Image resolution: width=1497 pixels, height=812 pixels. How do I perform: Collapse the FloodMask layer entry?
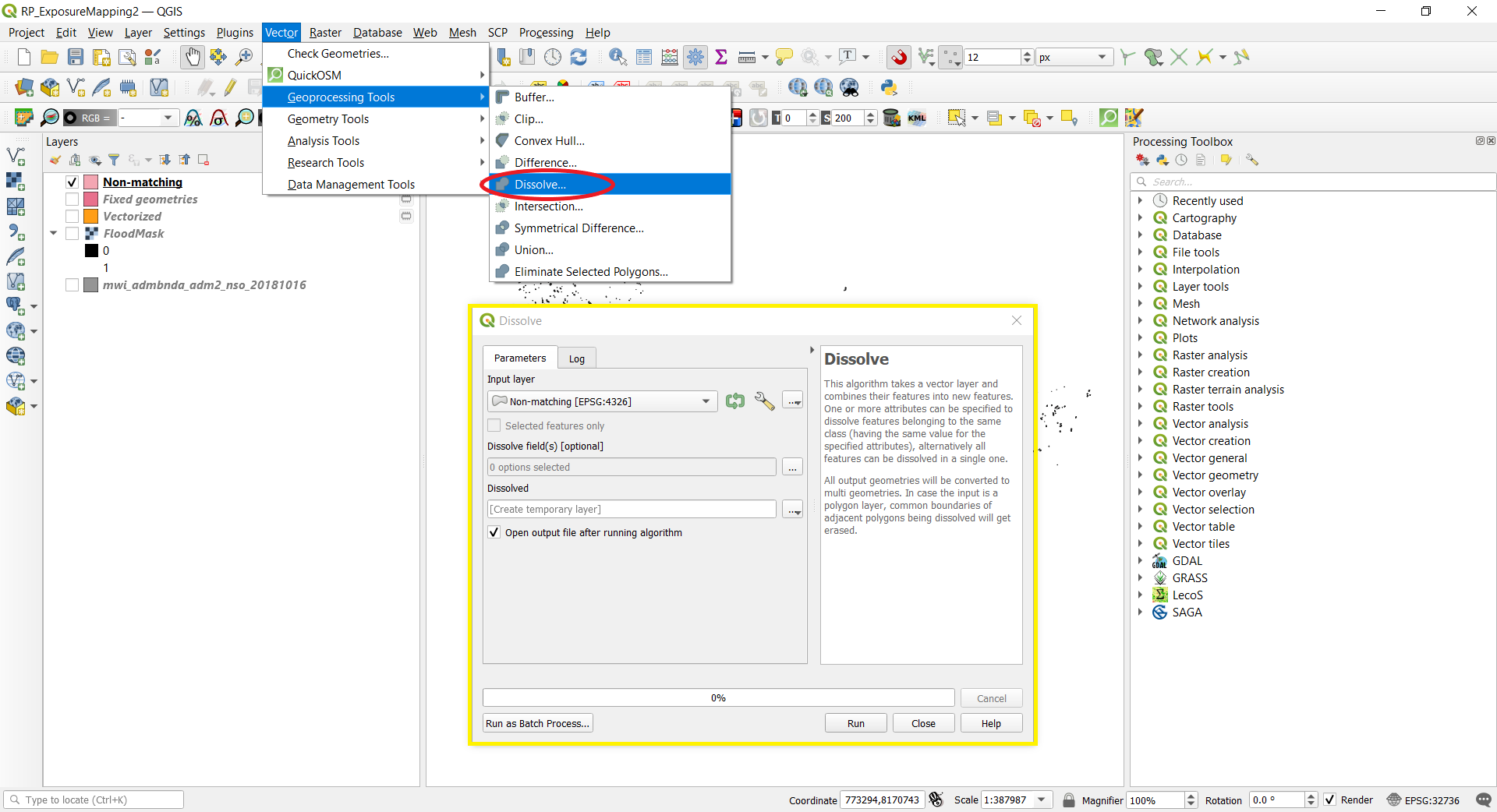(53, 233)
